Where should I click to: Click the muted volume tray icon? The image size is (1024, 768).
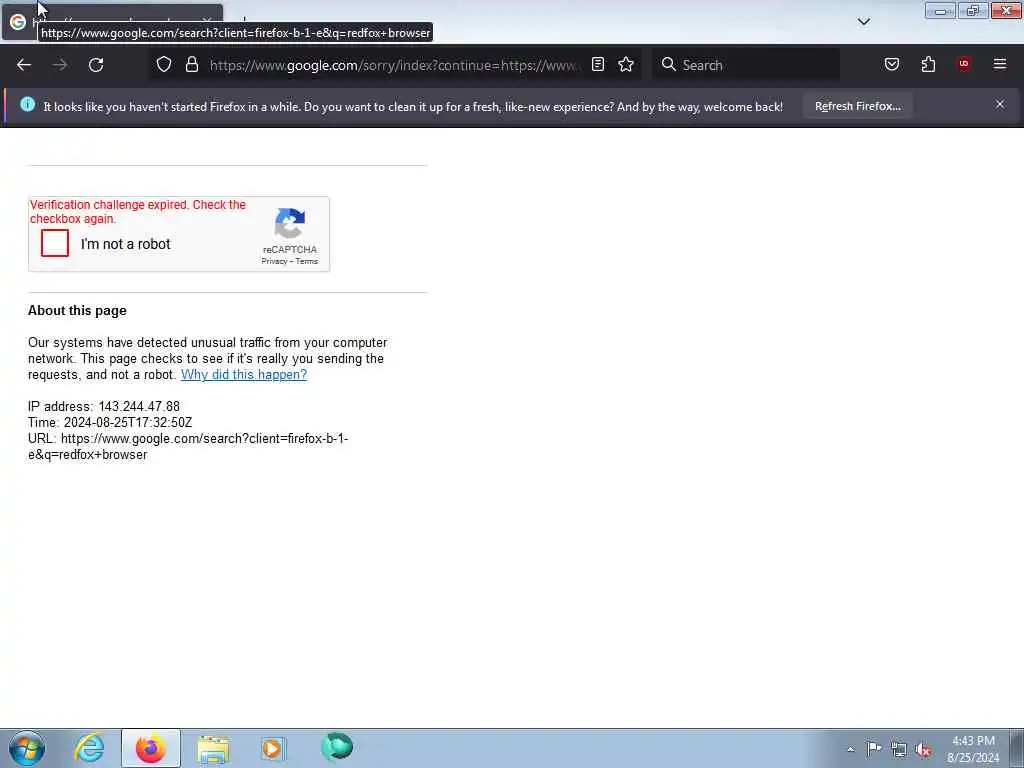coord(923,750)
